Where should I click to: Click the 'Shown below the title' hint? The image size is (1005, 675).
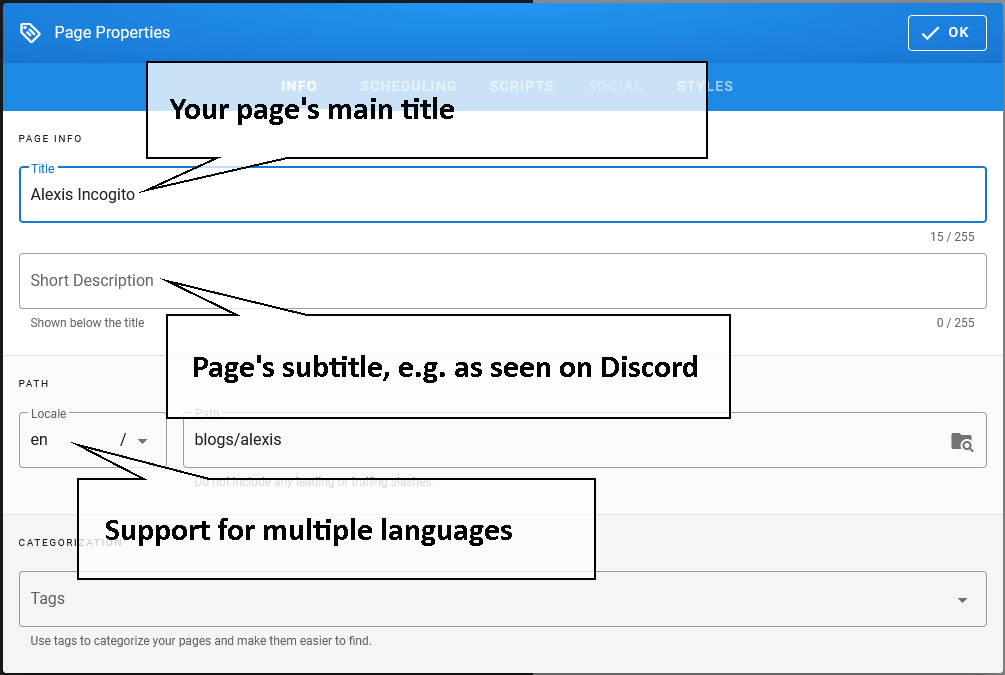pyautogui.click(x=87, y=323)
